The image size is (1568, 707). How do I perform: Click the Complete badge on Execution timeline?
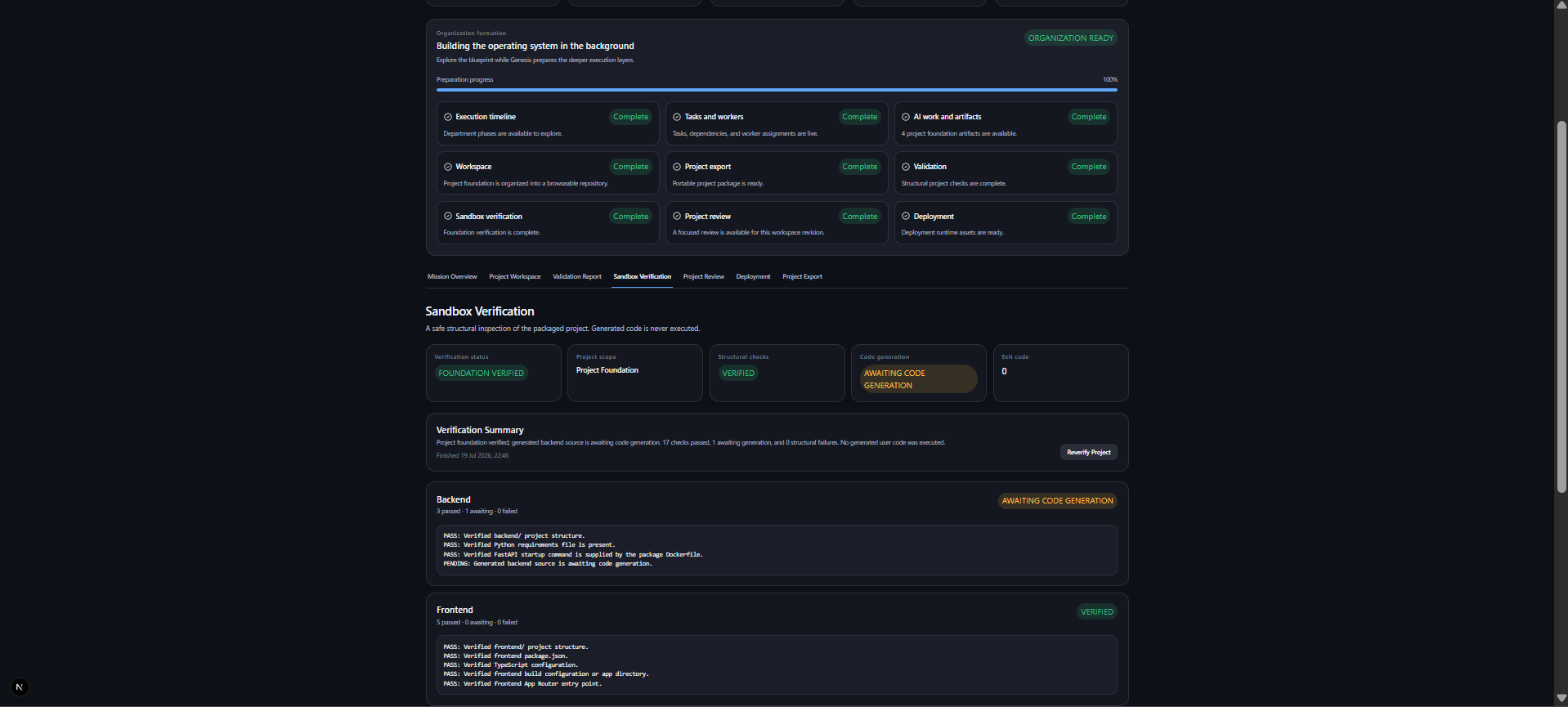pos(631,117)
